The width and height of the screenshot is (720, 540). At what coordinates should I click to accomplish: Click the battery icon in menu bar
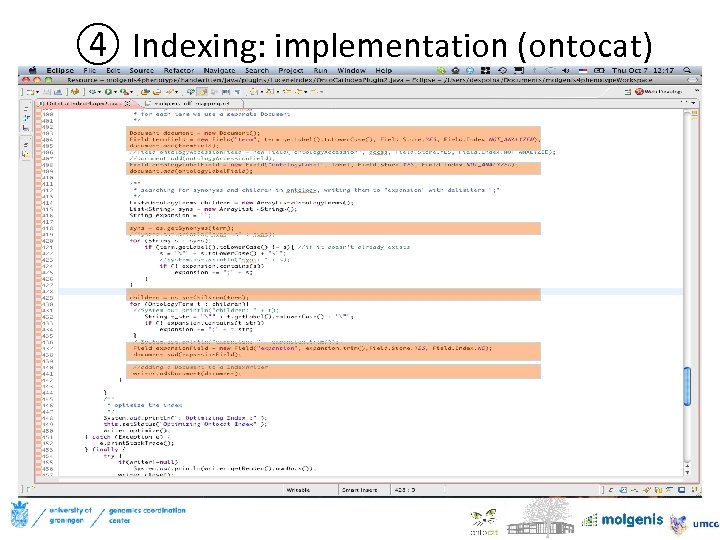tap(599, 70)
